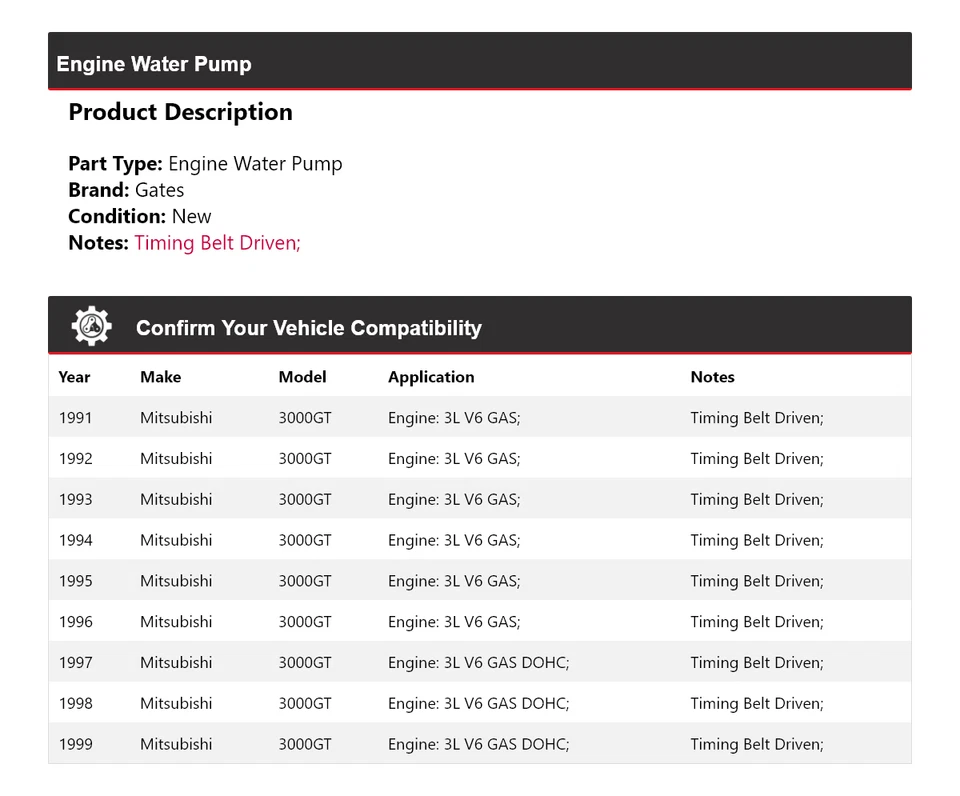The height and width of the screenshot is (796, 960).
Task: Click the Model column header
Action: coord(302,377)
